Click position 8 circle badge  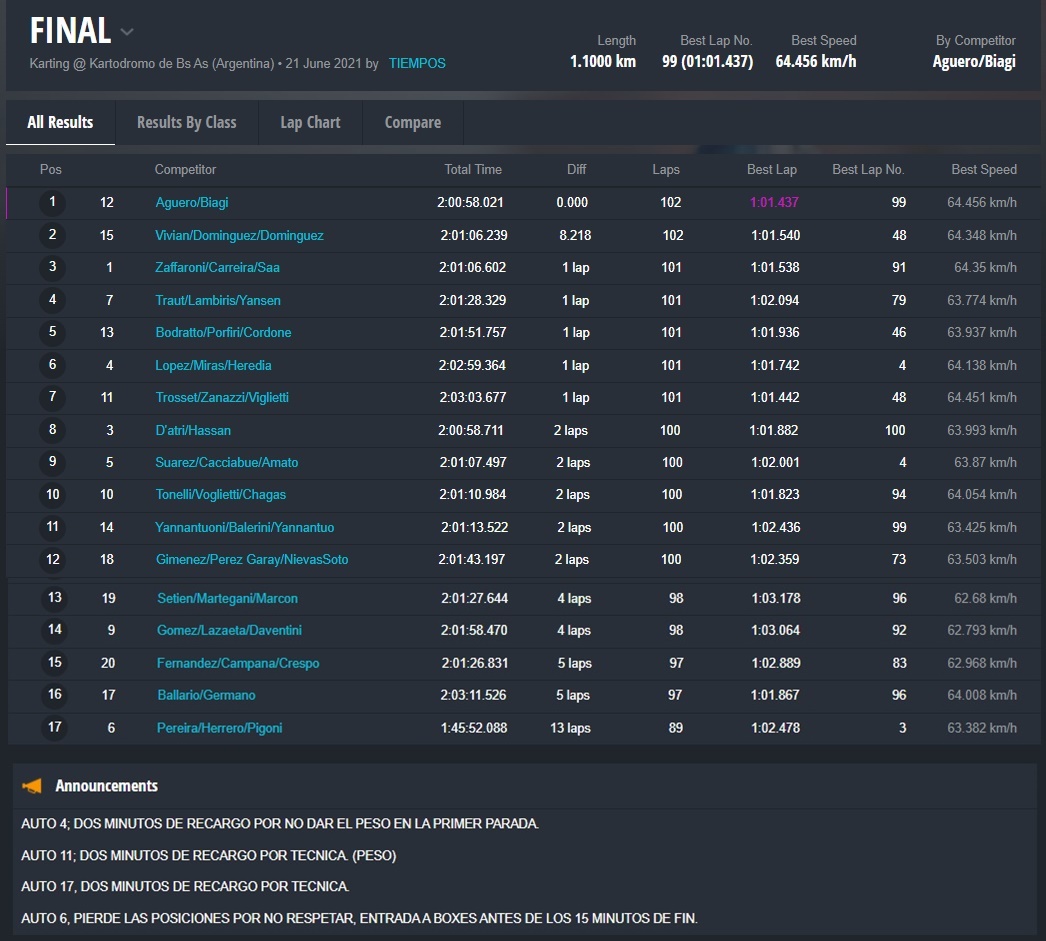52,431
